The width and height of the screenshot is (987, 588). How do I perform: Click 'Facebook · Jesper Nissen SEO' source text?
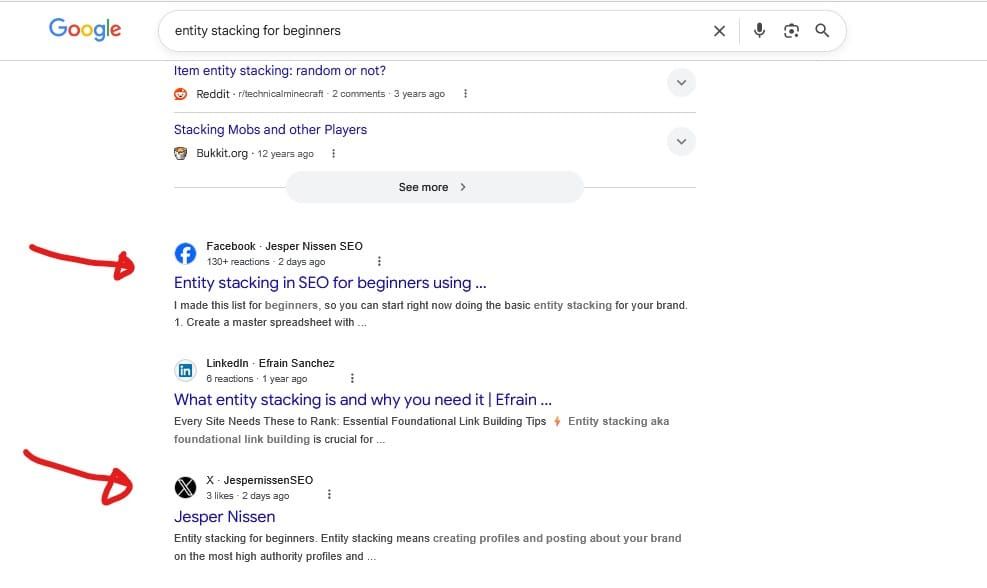(x=285, y=246)
